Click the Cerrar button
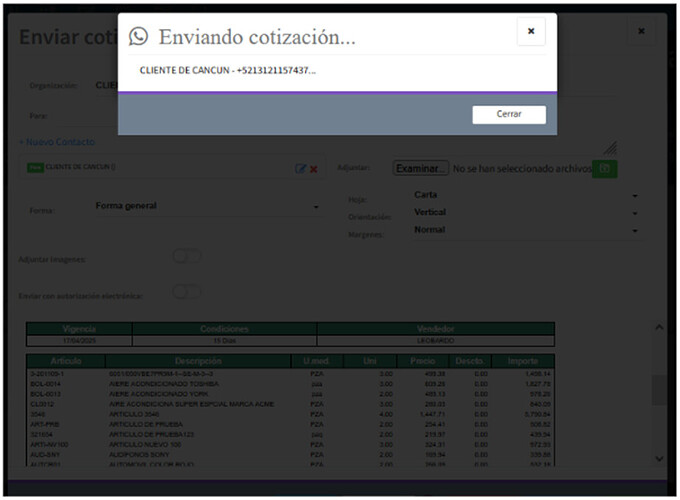 (x=509, y=115)
